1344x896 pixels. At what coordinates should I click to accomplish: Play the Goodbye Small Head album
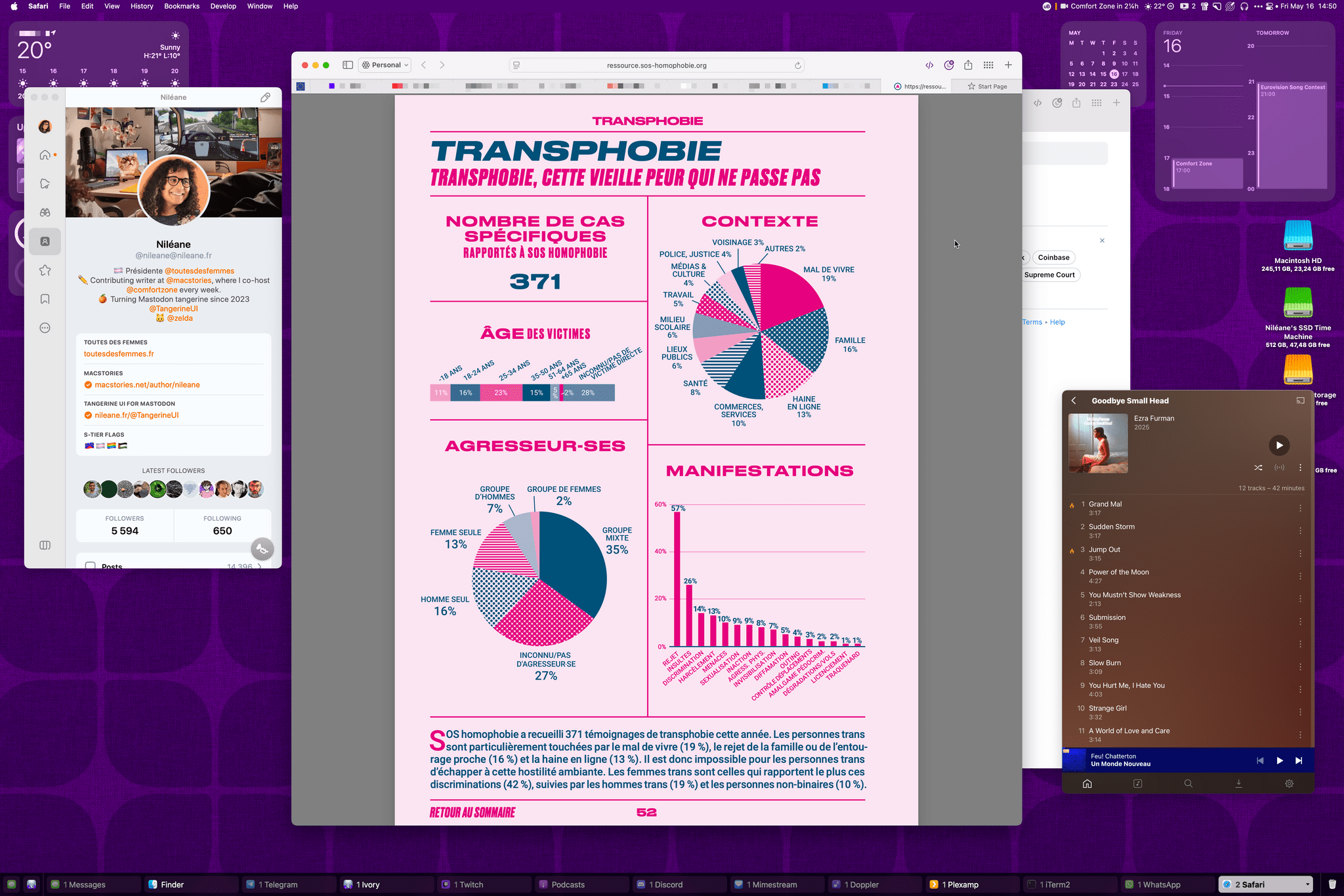pyautogui.click(x=1278, y=445)
